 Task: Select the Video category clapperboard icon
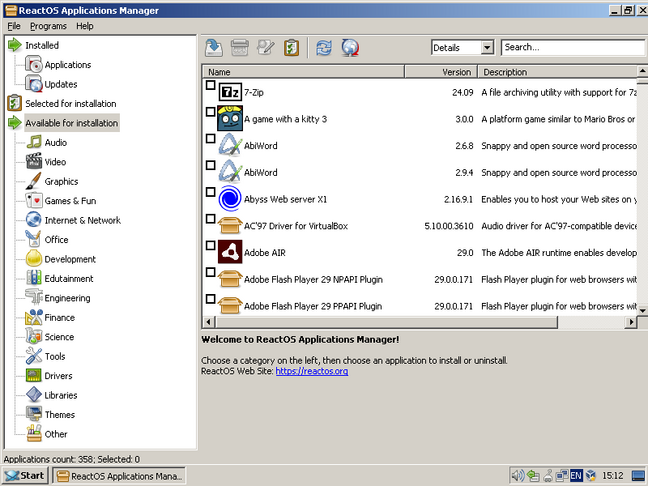(x=34, y=162)
